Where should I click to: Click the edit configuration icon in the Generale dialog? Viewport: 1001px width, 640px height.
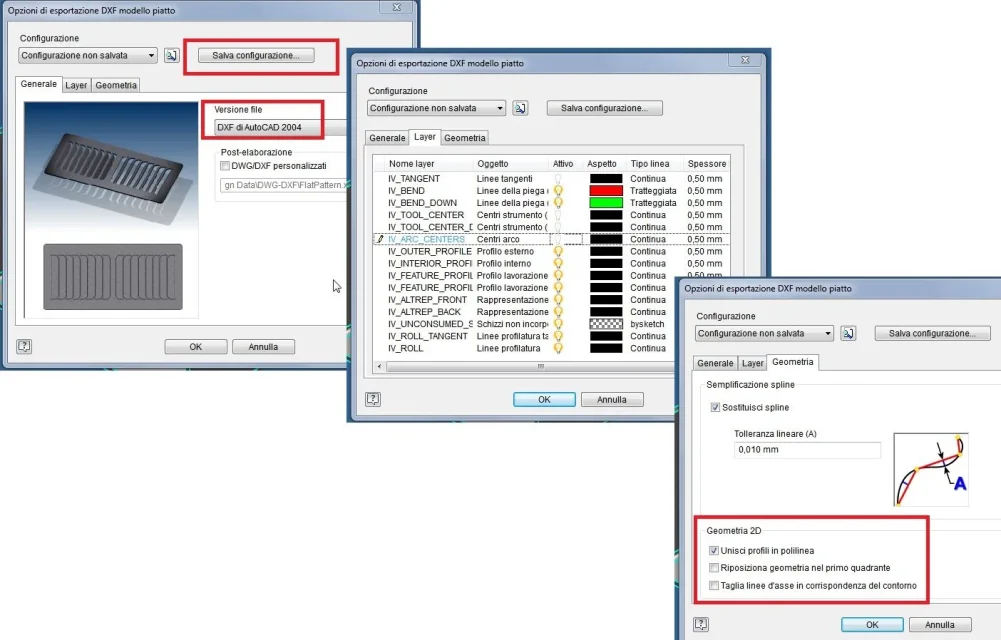[172, 56]
